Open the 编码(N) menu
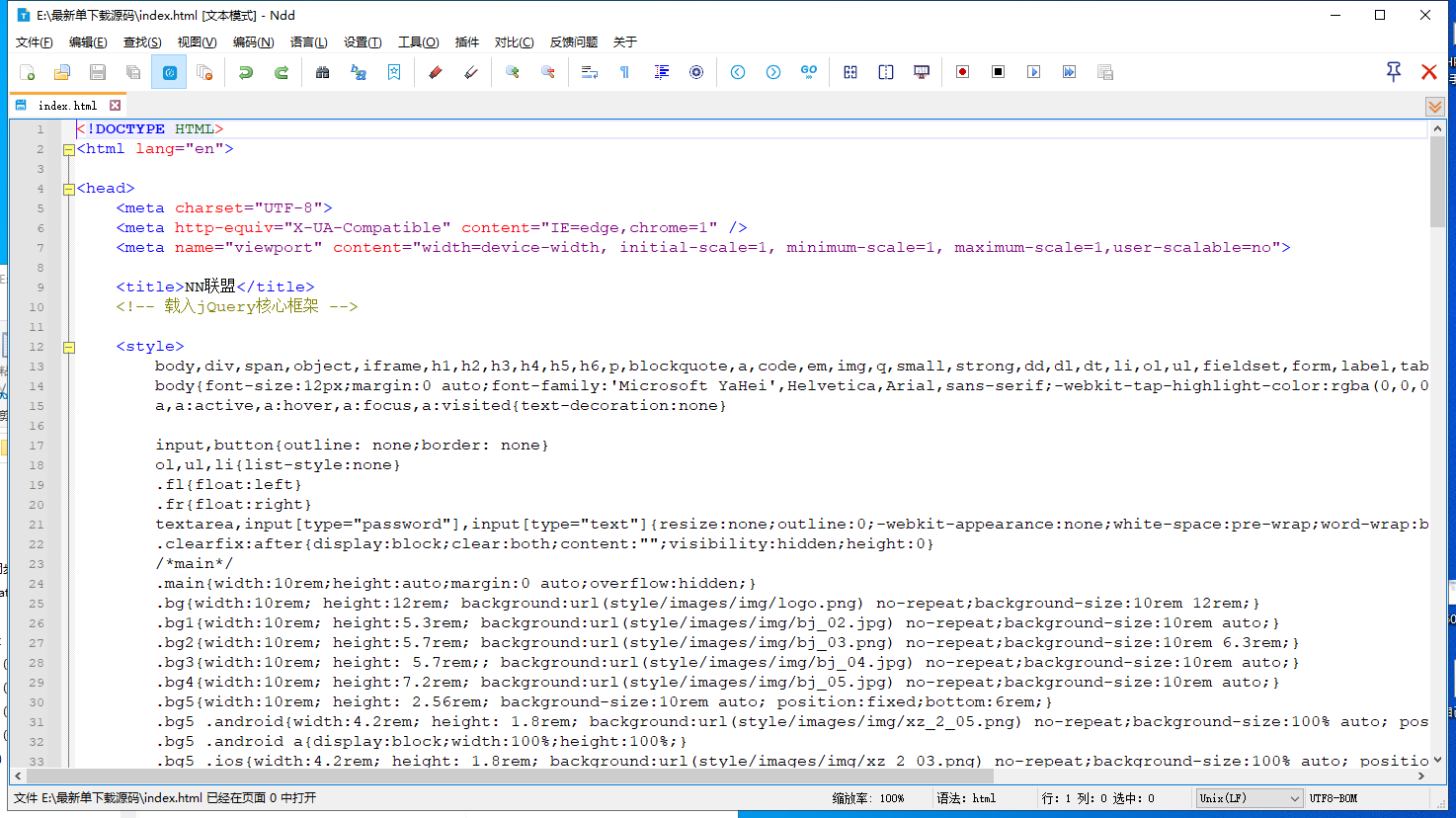Image resolution: width=1456 pixels, height=818 pixels. click(x=253, y=41)
